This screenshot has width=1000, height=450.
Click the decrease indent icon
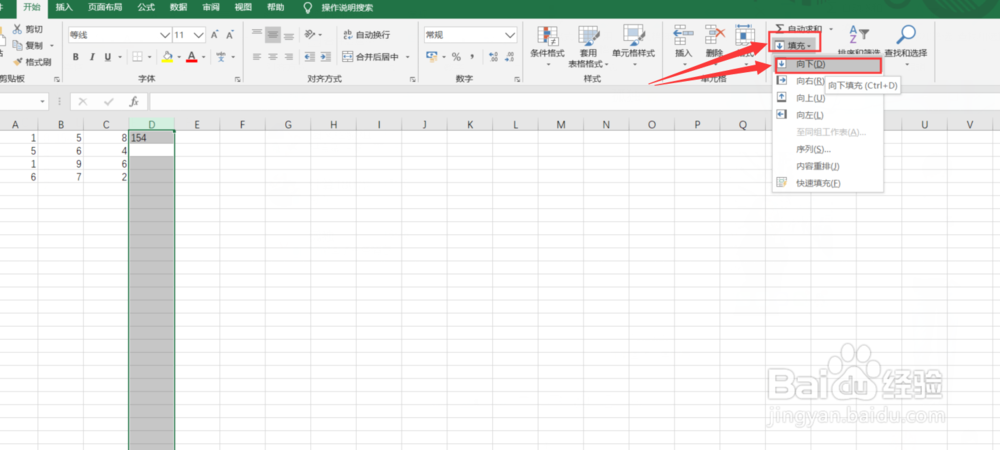[x=310, y=57]
